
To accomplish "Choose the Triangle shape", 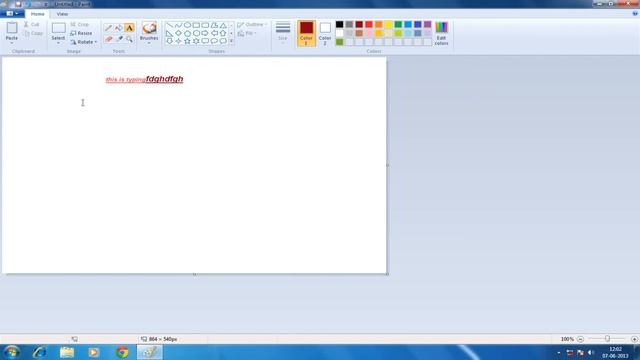I will click(223, 25).
